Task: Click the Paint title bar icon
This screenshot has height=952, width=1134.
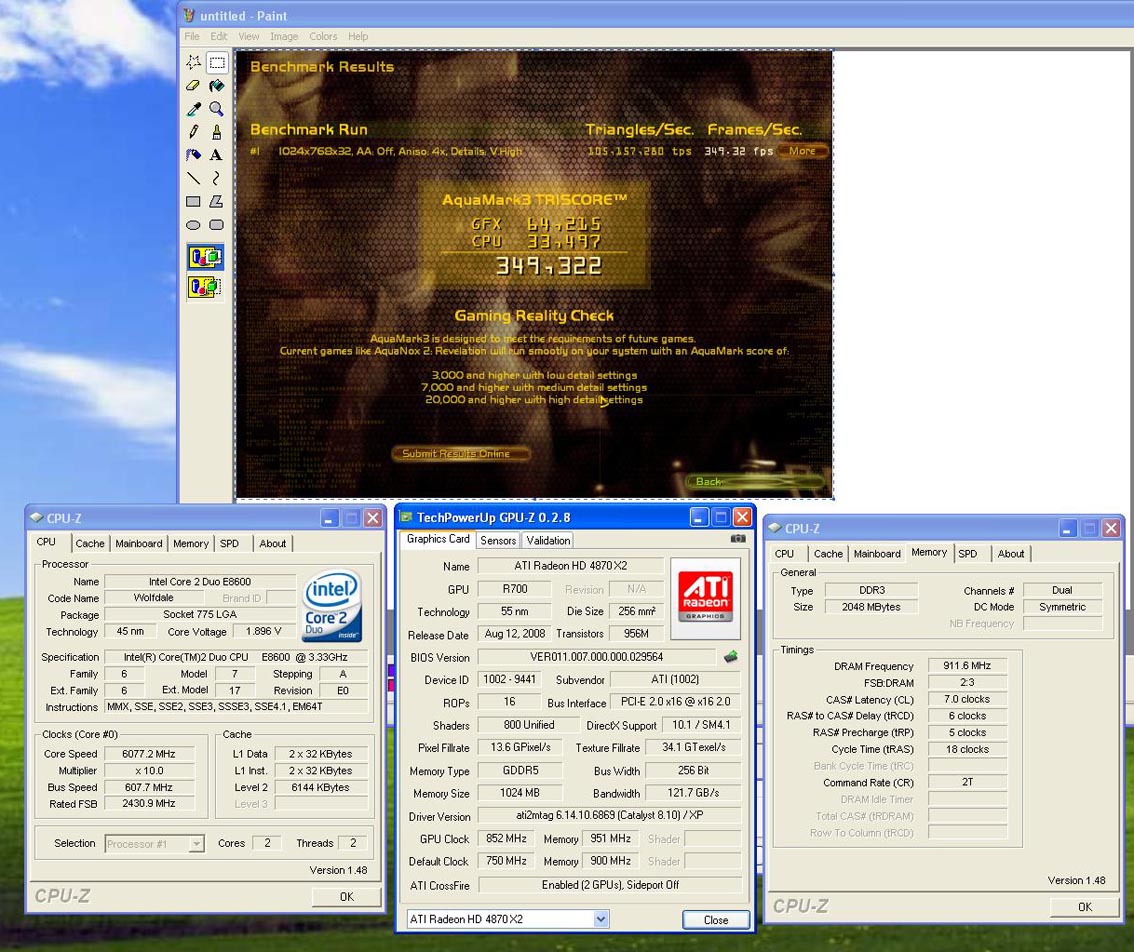Action: click(189, 15)
